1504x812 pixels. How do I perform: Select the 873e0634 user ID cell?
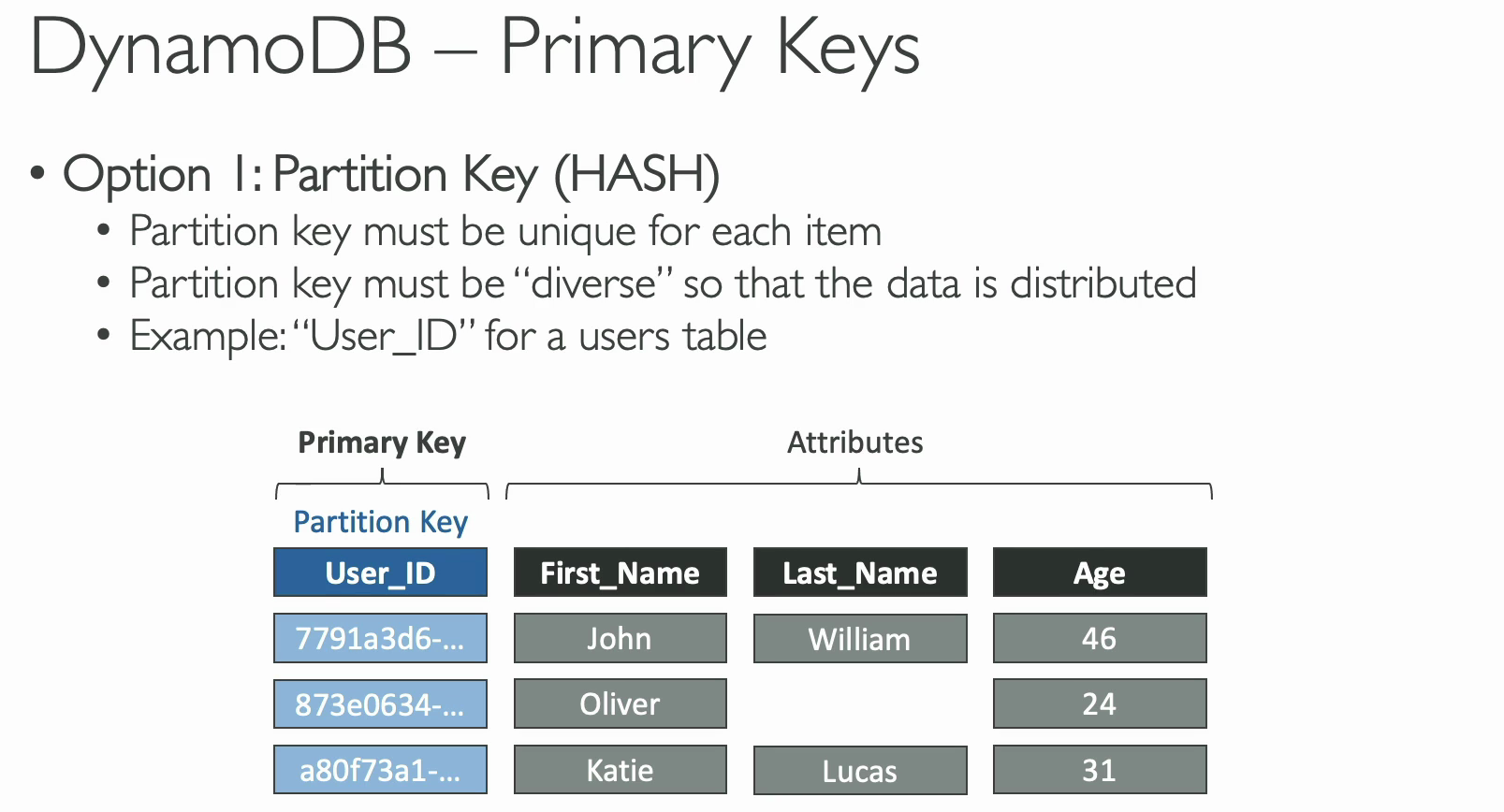tap(380, 703)
